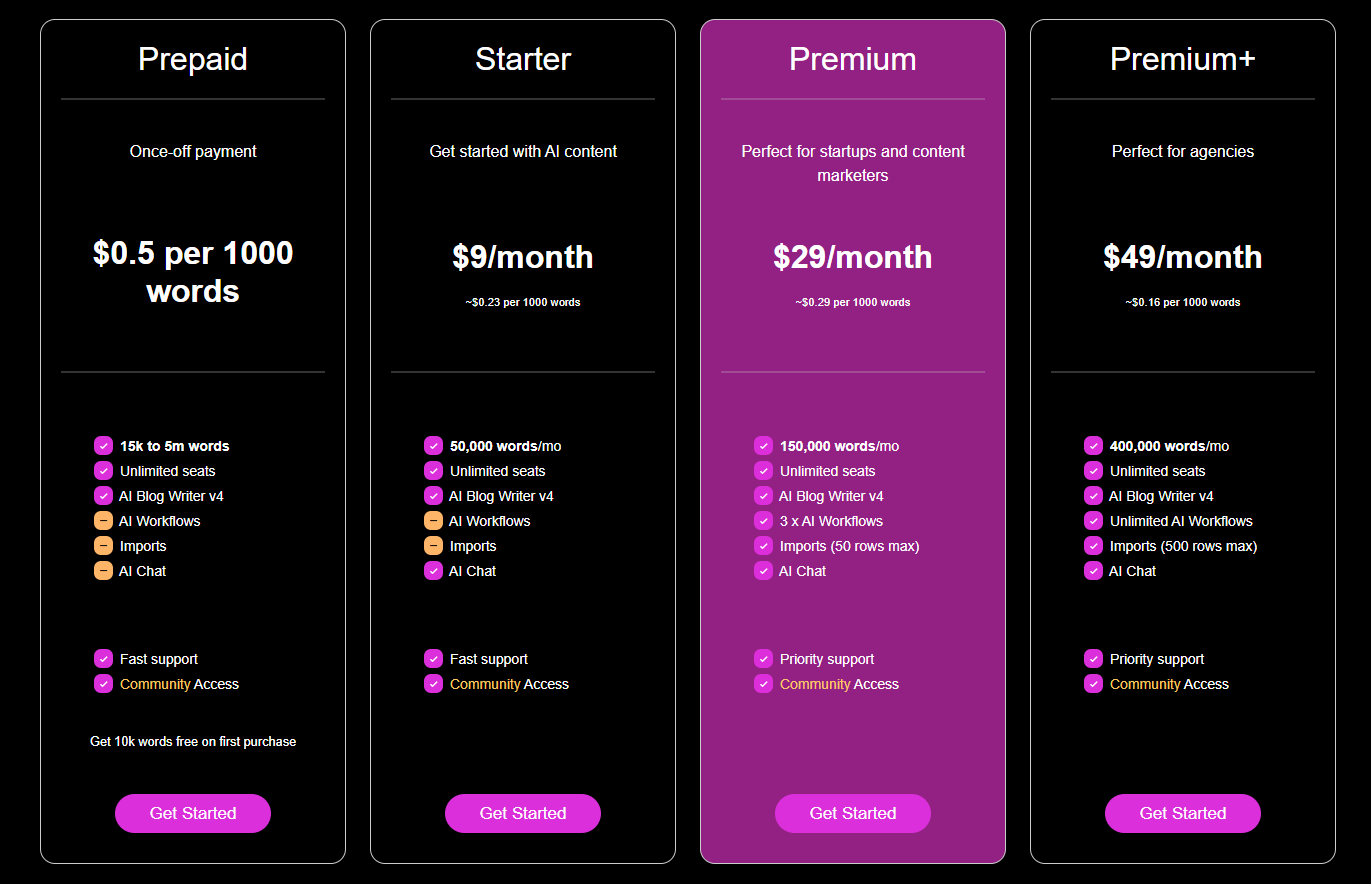Open the Community link in the Starter plan

(488, 684)
